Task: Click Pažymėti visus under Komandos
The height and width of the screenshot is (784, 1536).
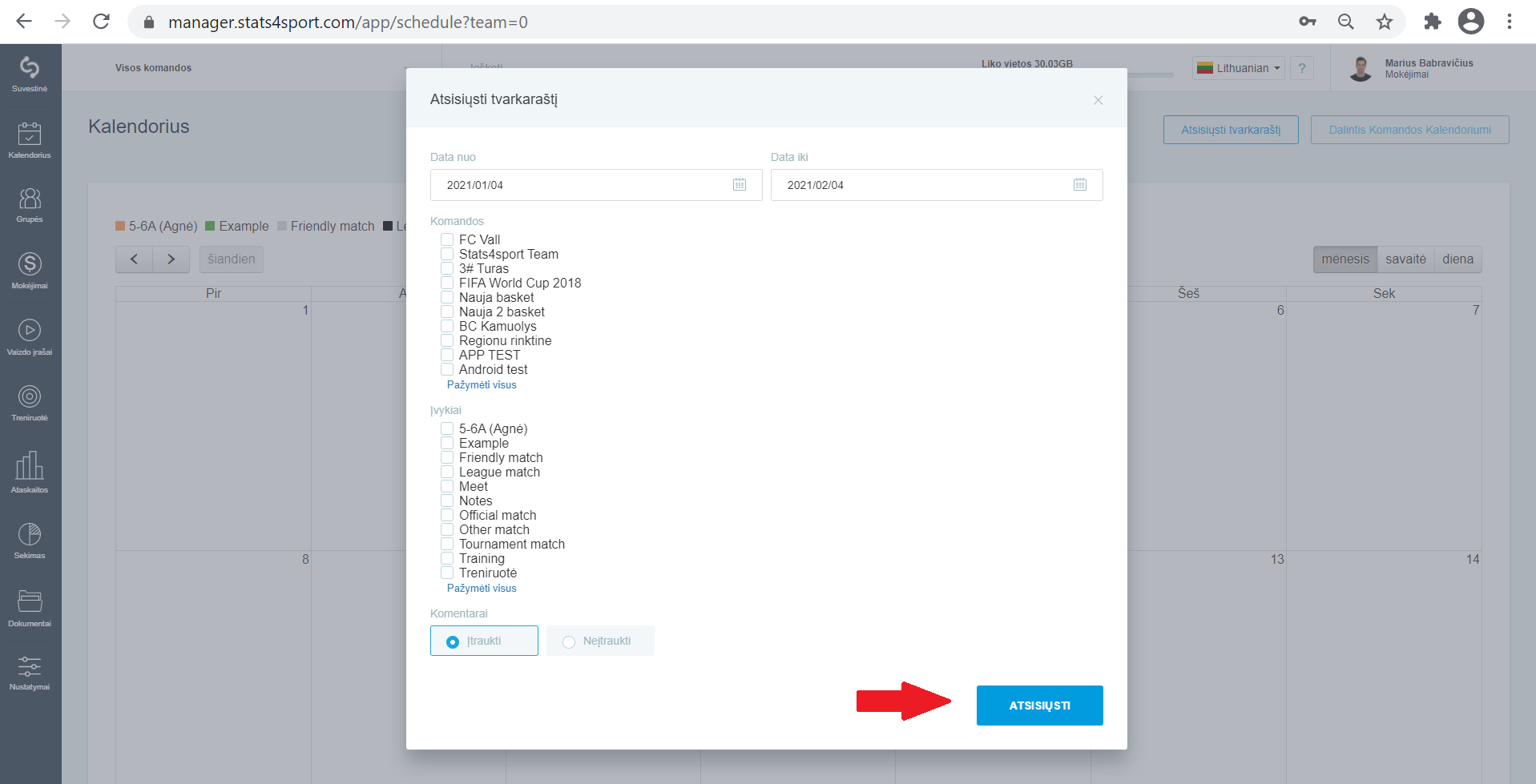Action: pos(482,385)
